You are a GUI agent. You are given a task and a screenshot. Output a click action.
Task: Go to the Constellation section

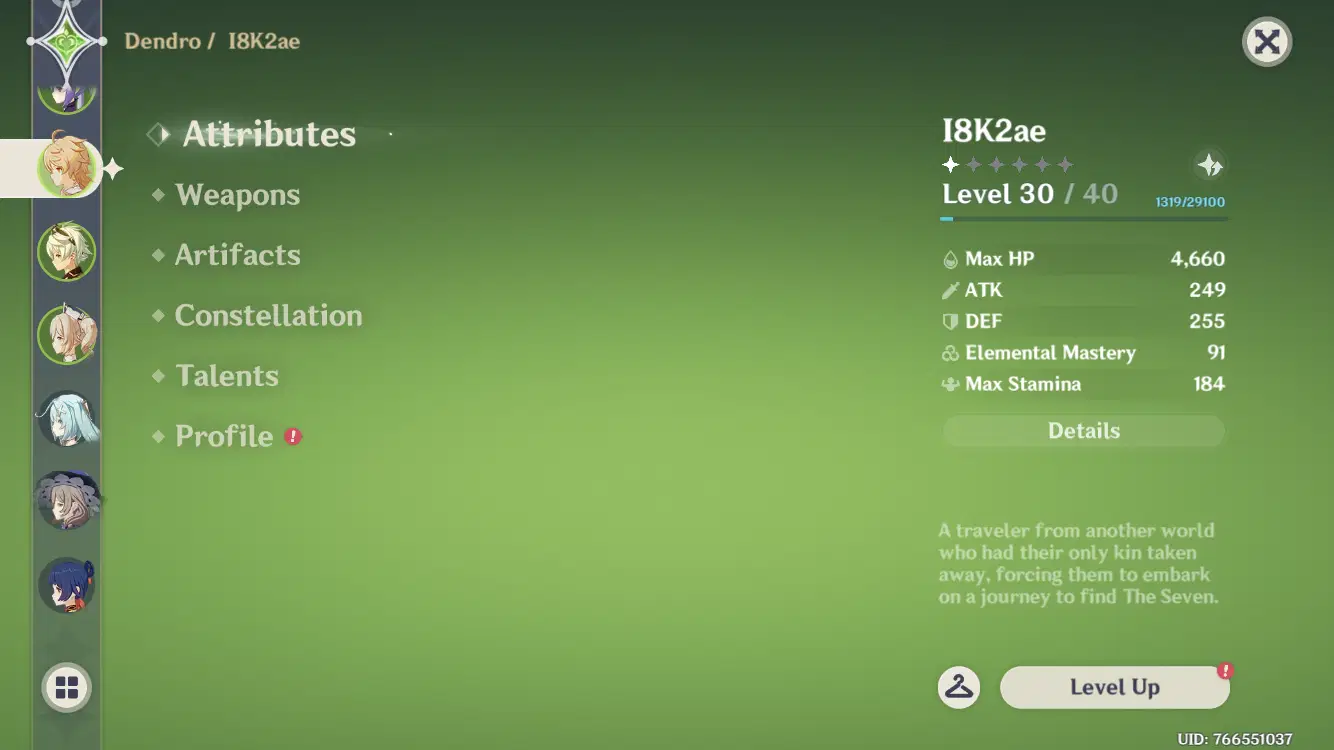click(x=268, y=316)
